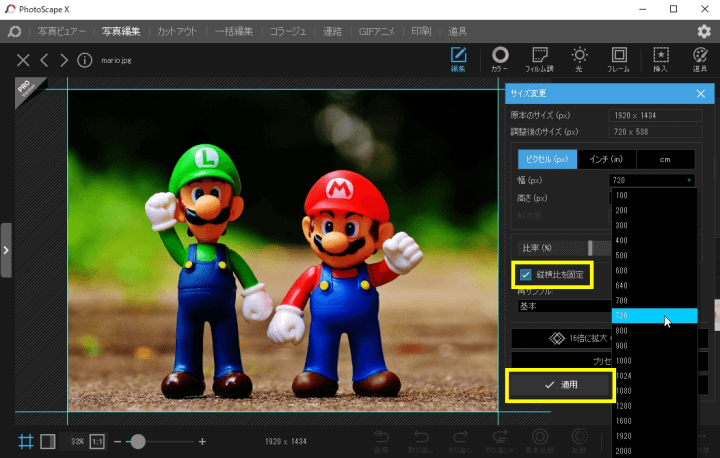Choose 1600 from width list
This screenshot has height=458, width=720.
point(654,421)
